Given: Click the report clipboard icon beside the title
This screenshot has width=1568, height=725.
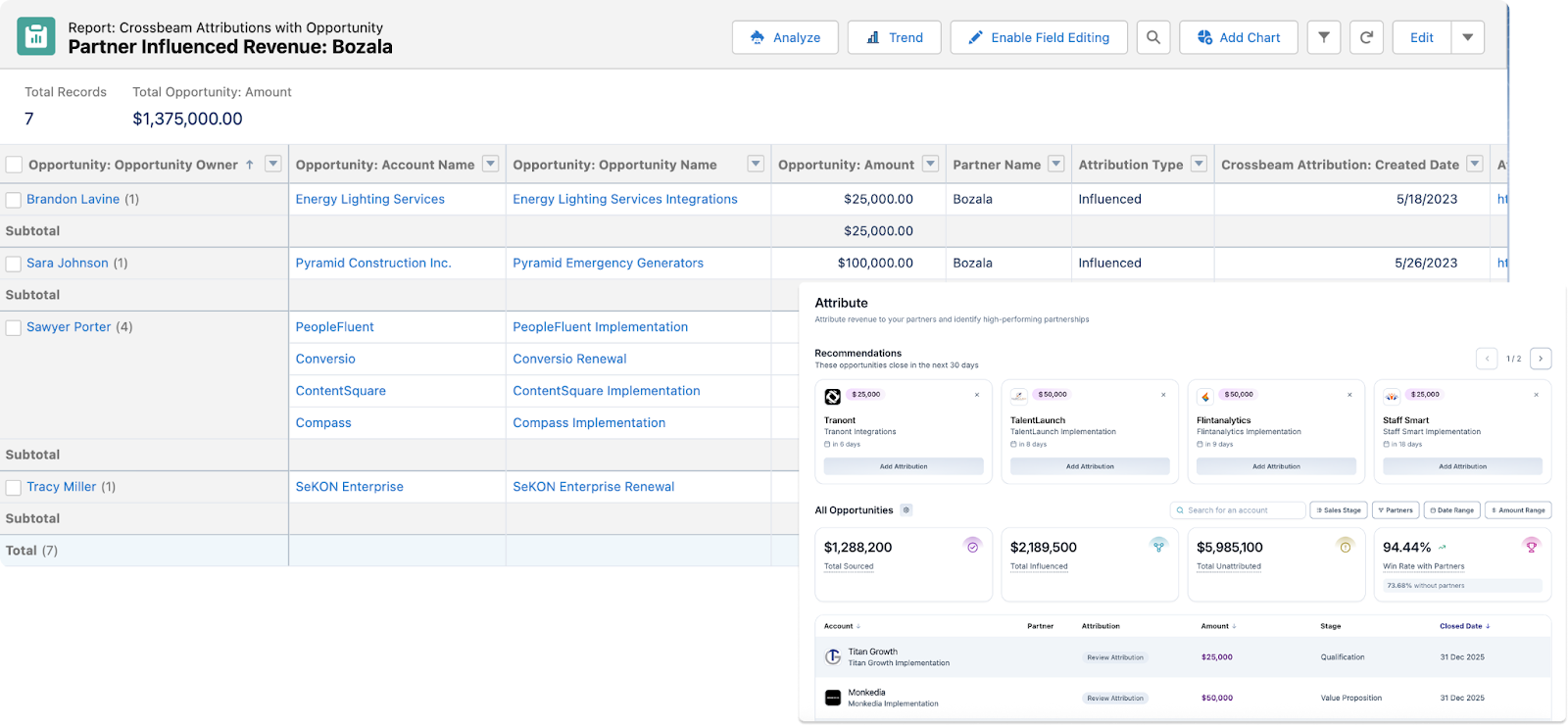Looking at the screenshot, I should pyautogui.click(x=36, y=37).
